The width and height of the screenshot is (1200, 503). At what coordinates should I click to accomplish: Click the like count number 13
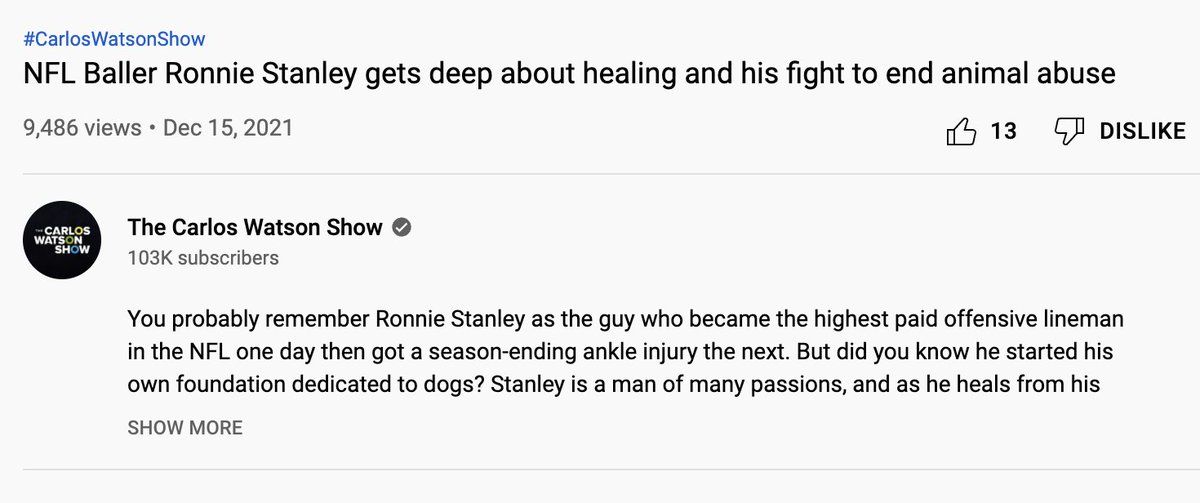coord(1003,131)
